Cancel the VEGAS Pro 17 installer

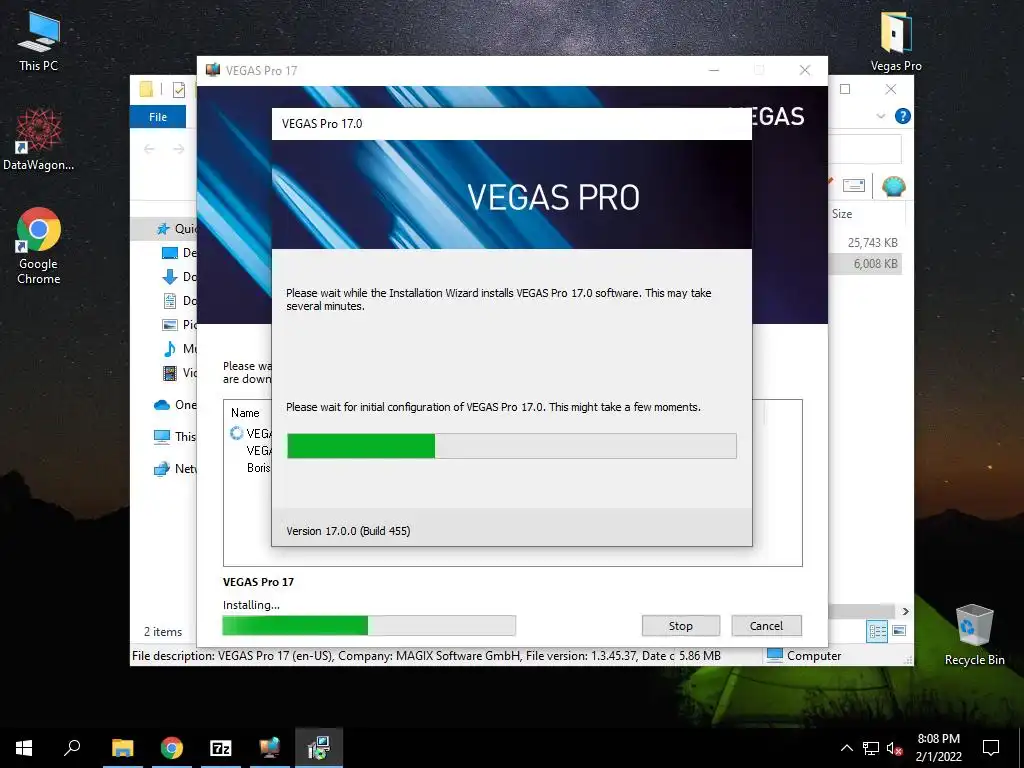766,626
